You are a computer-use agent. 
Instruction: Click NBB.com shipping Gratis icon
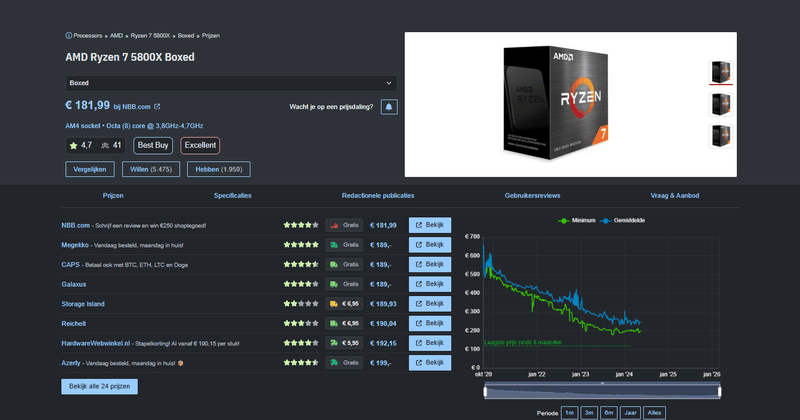(334, 225)
